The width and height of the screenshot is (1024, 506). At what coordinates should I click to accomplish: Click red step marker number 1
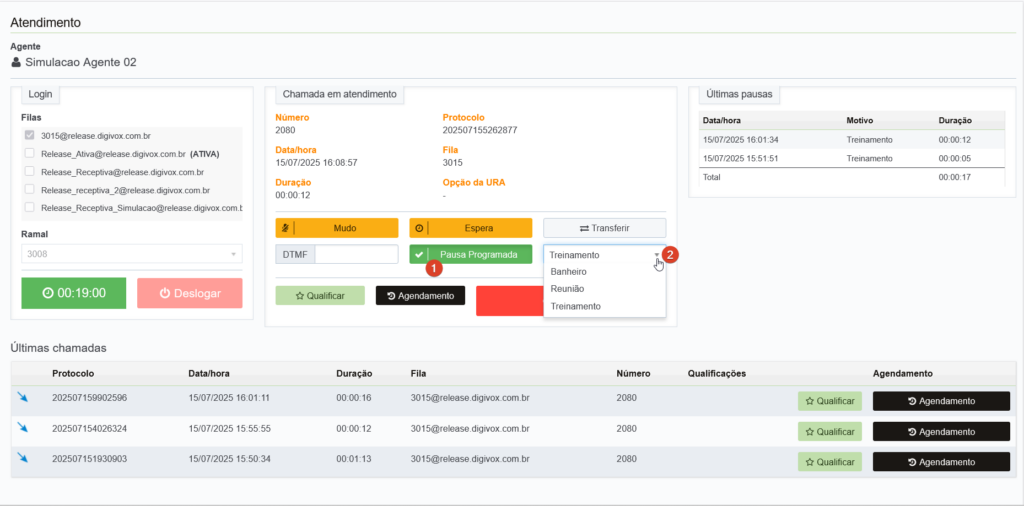[x=433, y=266]
